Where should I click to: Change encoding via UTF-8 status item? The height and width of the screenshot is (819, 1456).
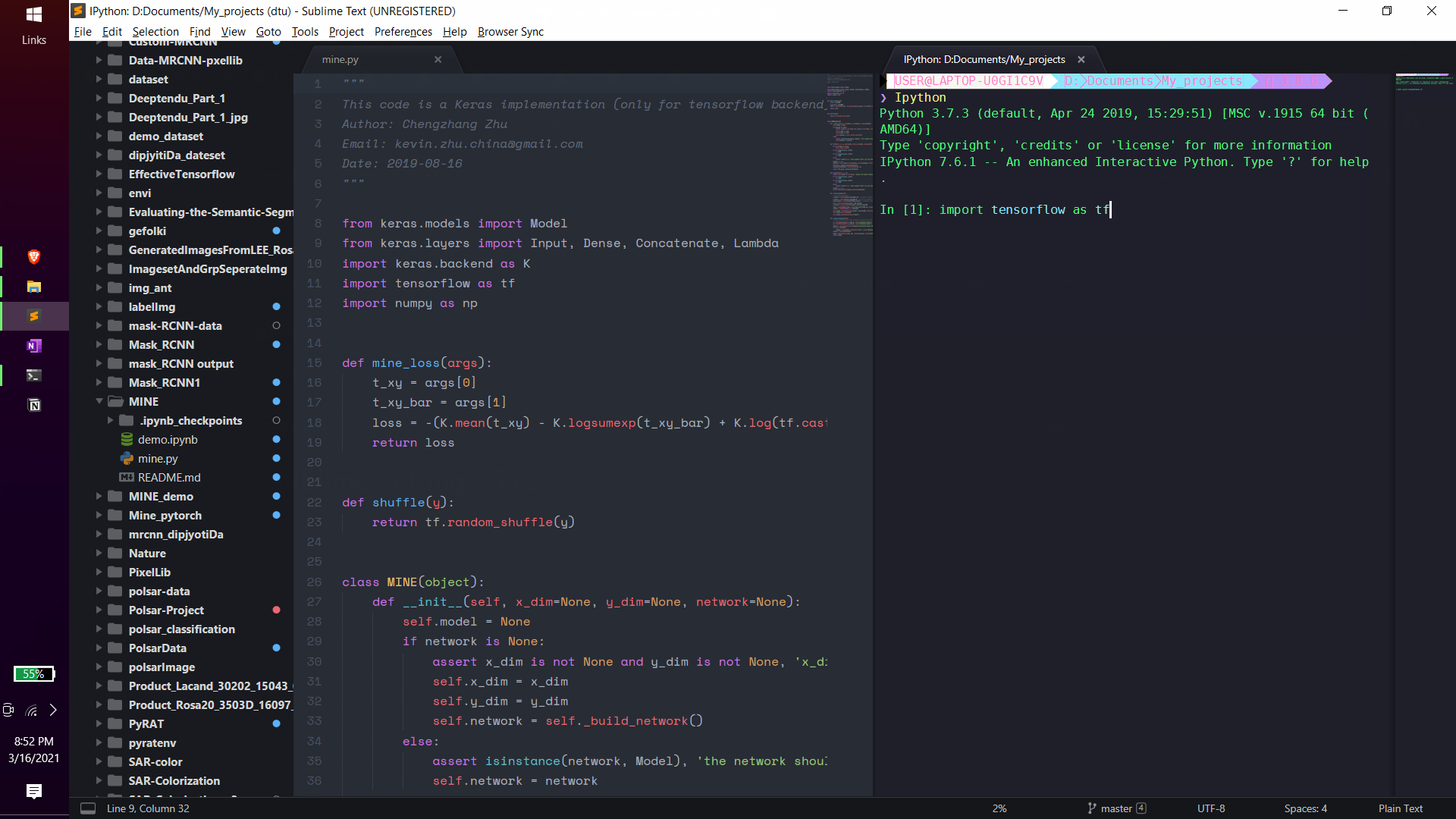coord(1211,808)
